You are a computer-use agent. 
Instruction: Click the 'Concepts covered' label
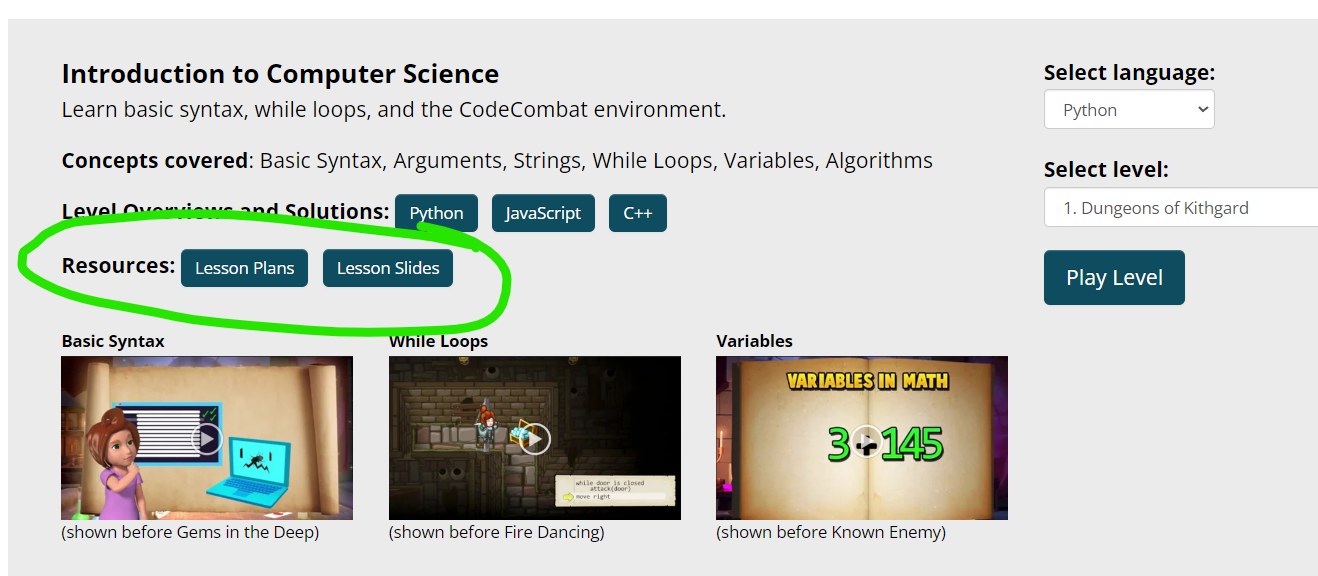pos(155,161)
